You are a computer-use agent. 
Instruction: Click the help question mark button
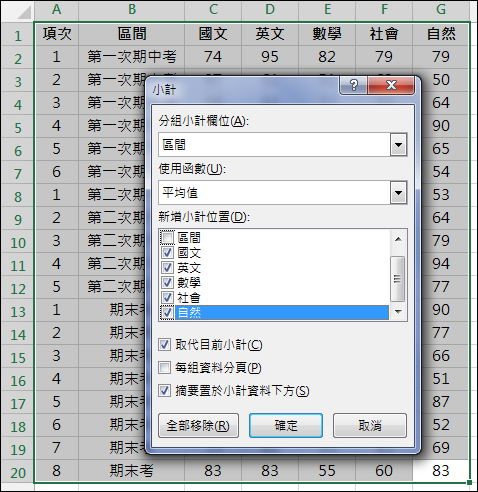(x=353, y=86)
